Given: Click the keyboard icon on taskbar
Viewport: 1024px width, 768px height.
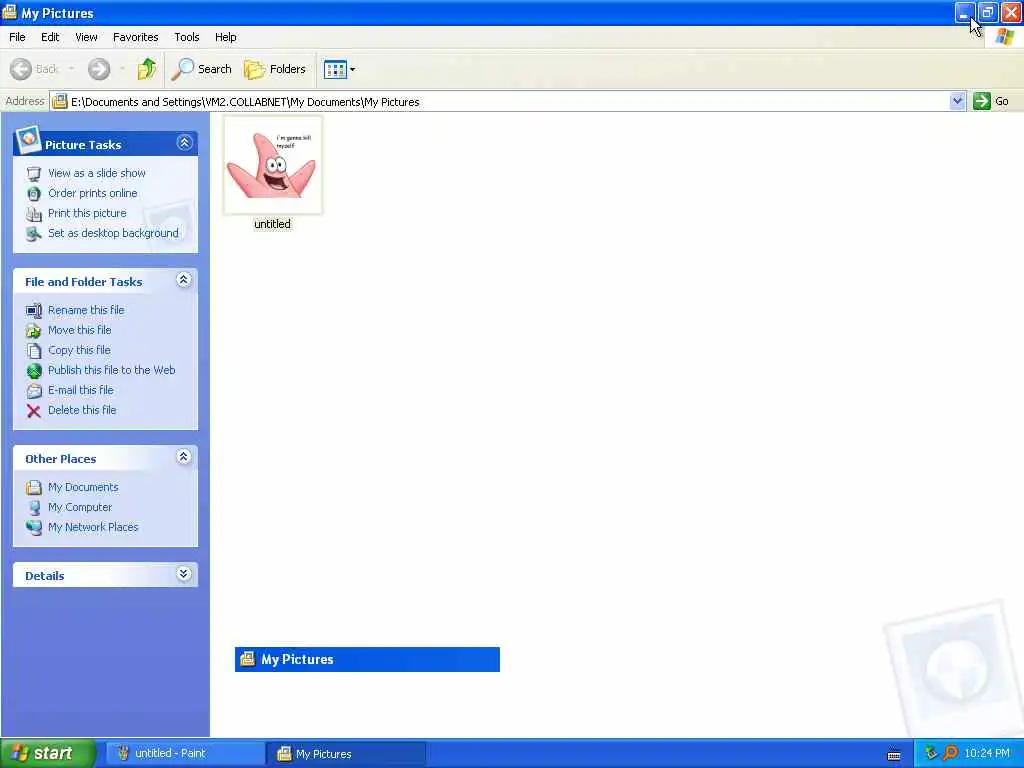Looking at the screenshot, I should click(x=894, y=755).
